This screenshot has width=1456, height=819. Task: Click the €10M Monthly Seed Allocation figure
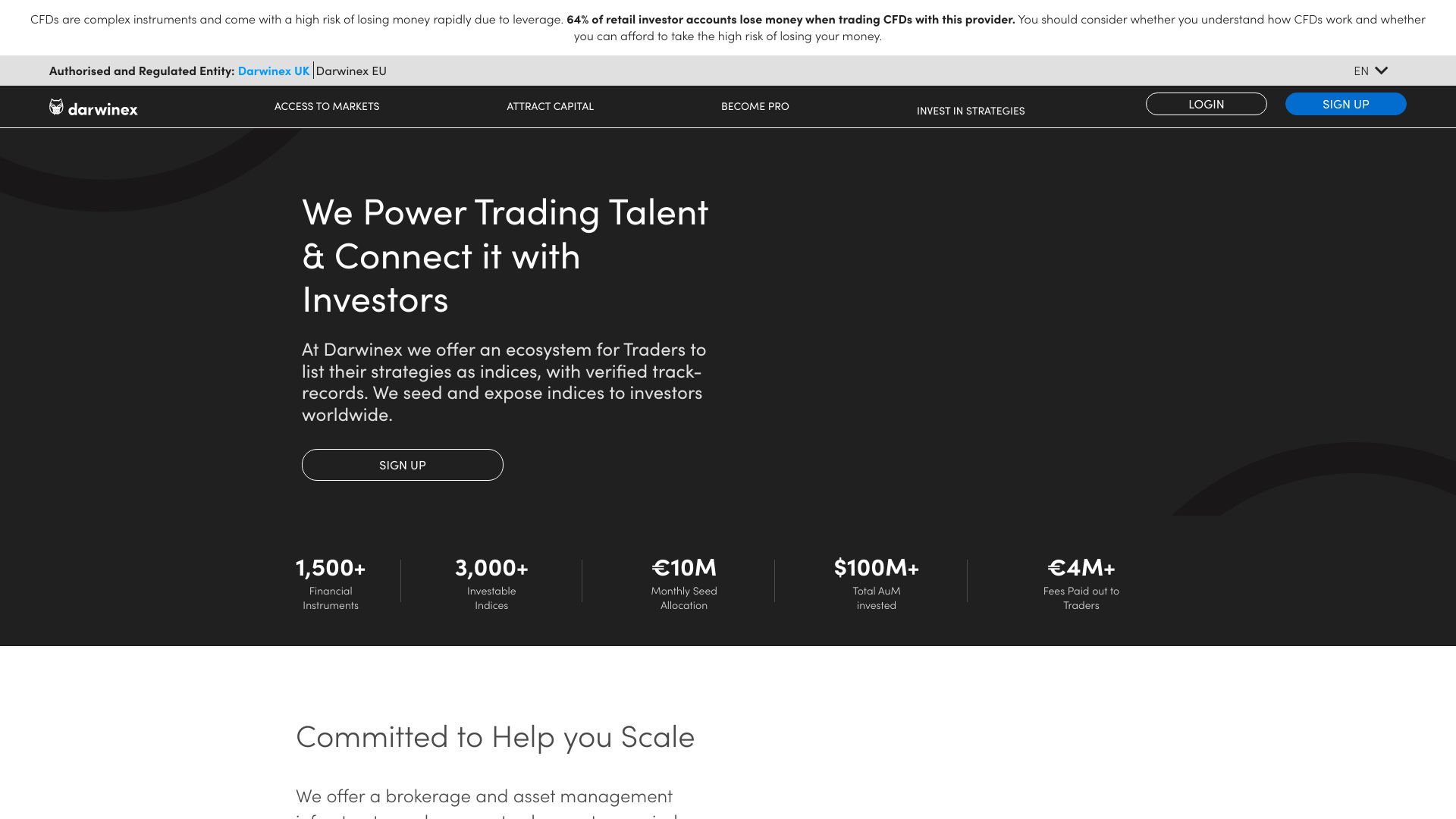684,568
